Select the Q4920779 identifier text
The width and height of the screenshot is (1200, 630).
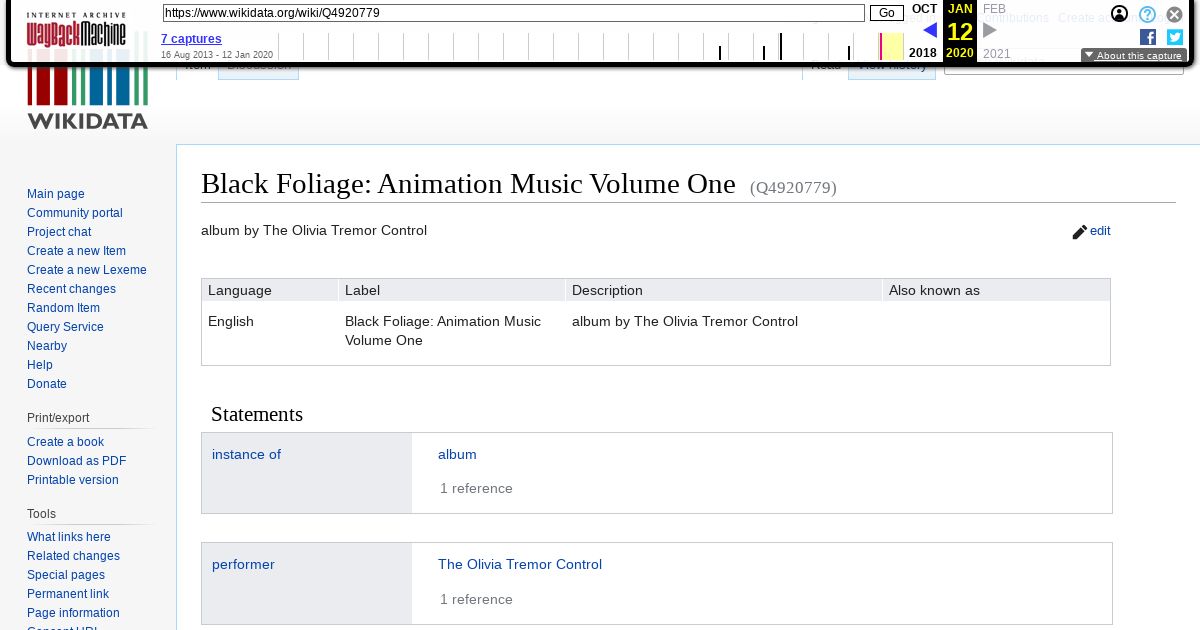click(x=793, y=187)
